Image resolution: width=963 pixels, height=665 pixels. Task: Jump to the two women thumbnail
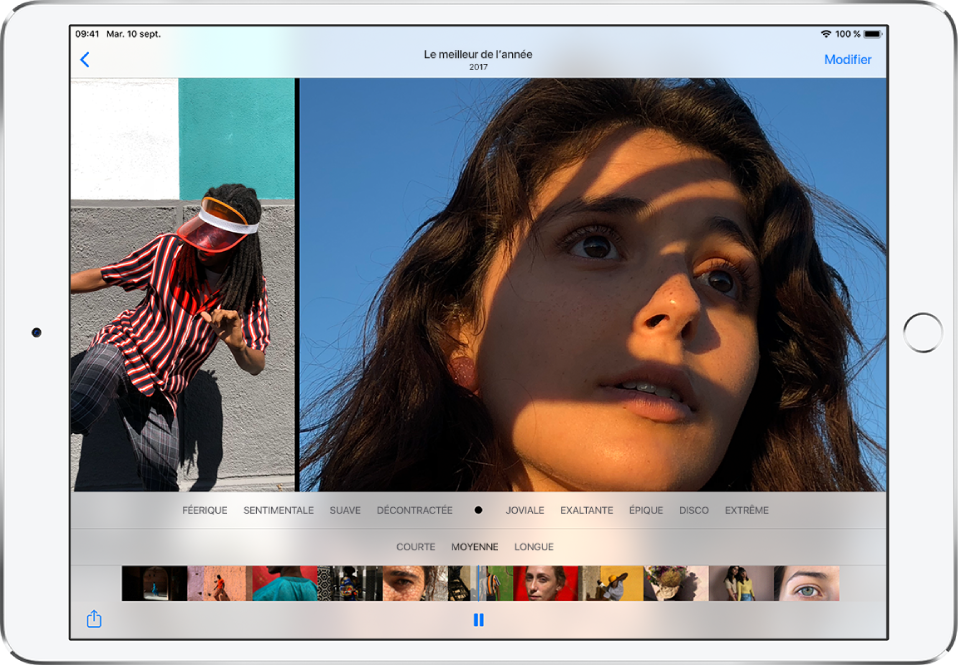[x=741, y=583]
